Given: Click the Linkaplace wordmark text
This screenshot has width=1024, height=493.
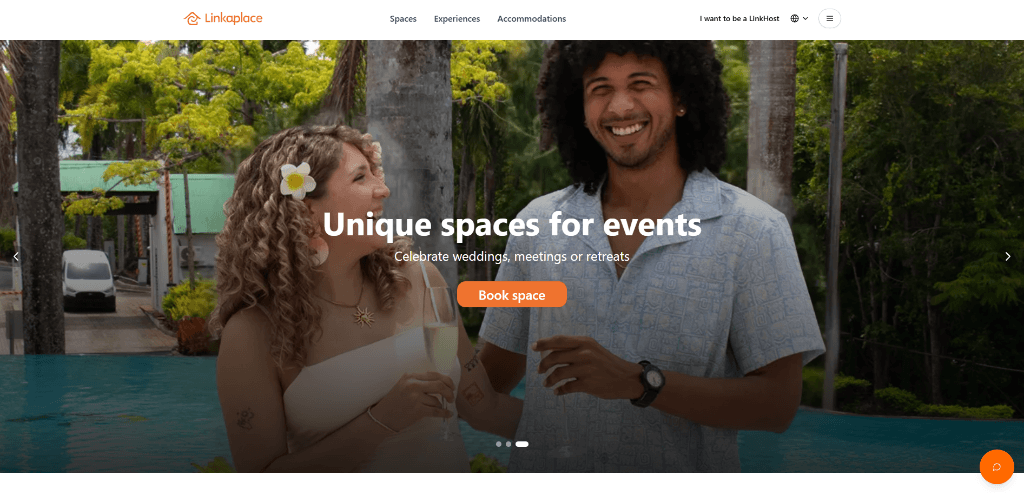Looking at the screenshot, I should point(232,18).
